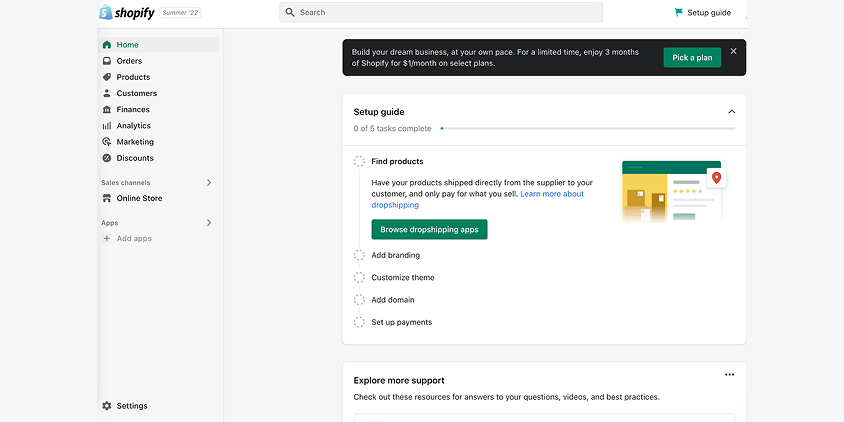Viewport: 844px width, 422px height.
Task: Click the Setup guide progress bar
Action: tap(587, 129)
